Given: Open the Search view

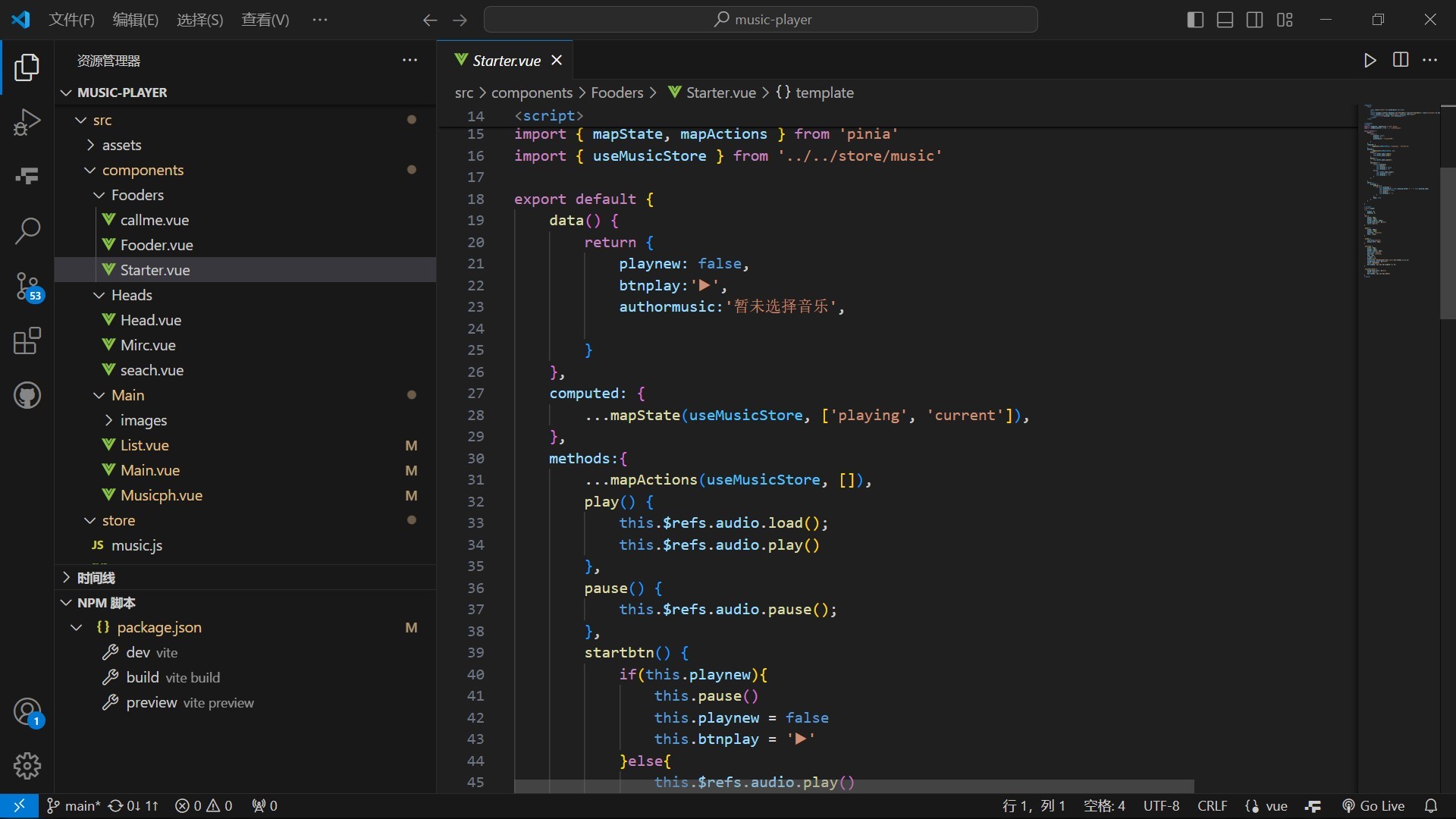Looking at the screenshot, I should pyautogui.click(x=27, y=231).
